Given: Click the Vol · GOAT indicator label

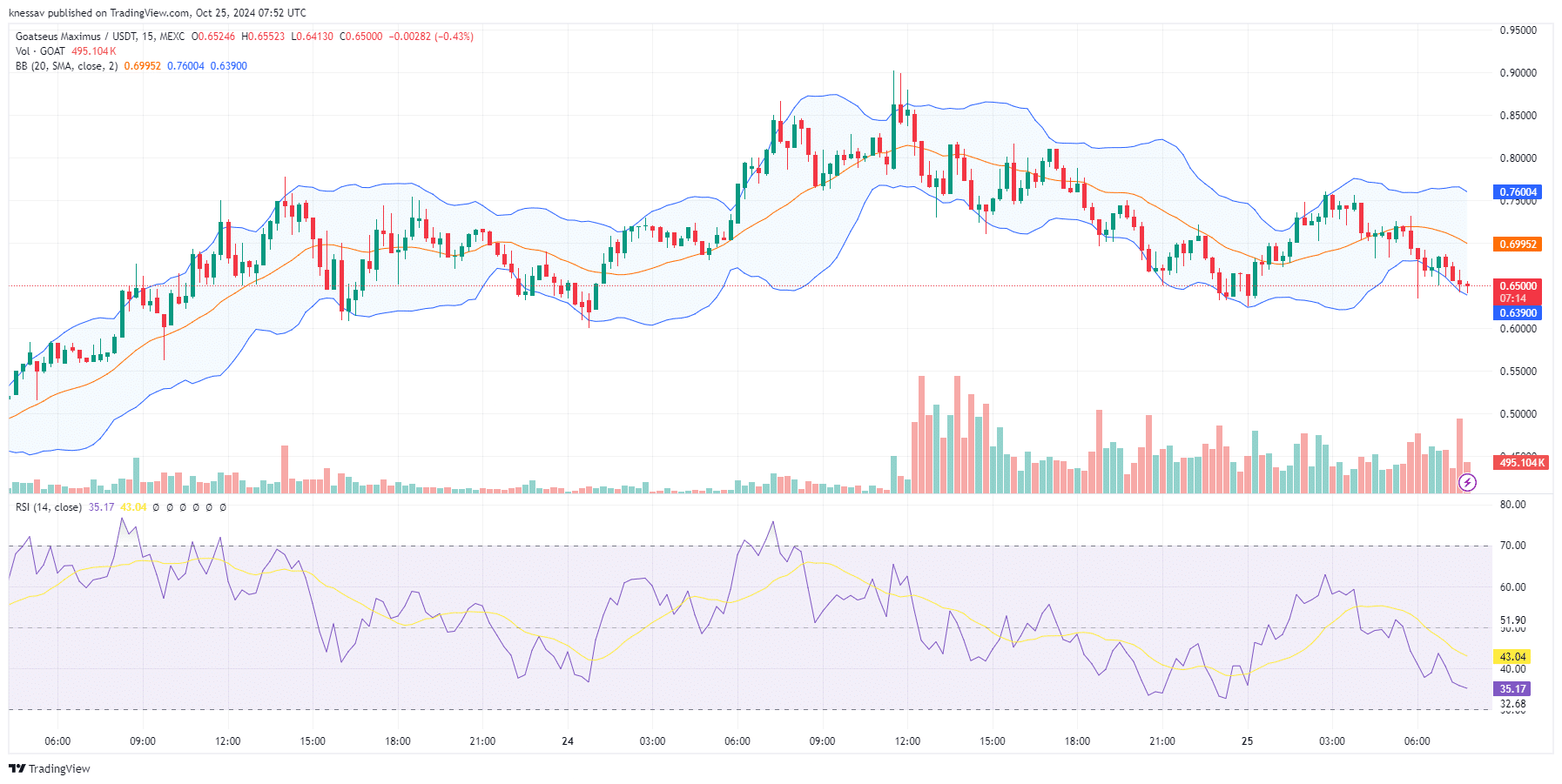Looking at the screenshot, I should coord(40,51).
